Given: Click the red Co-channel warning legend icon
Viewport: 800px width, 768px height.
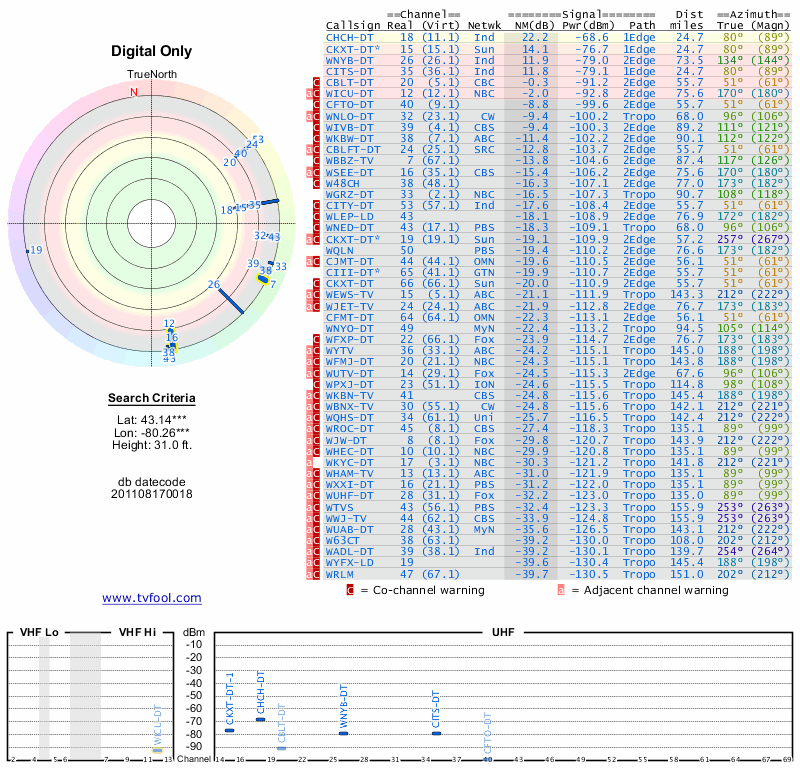Looking at the screenshot, I should pos(350,590).
